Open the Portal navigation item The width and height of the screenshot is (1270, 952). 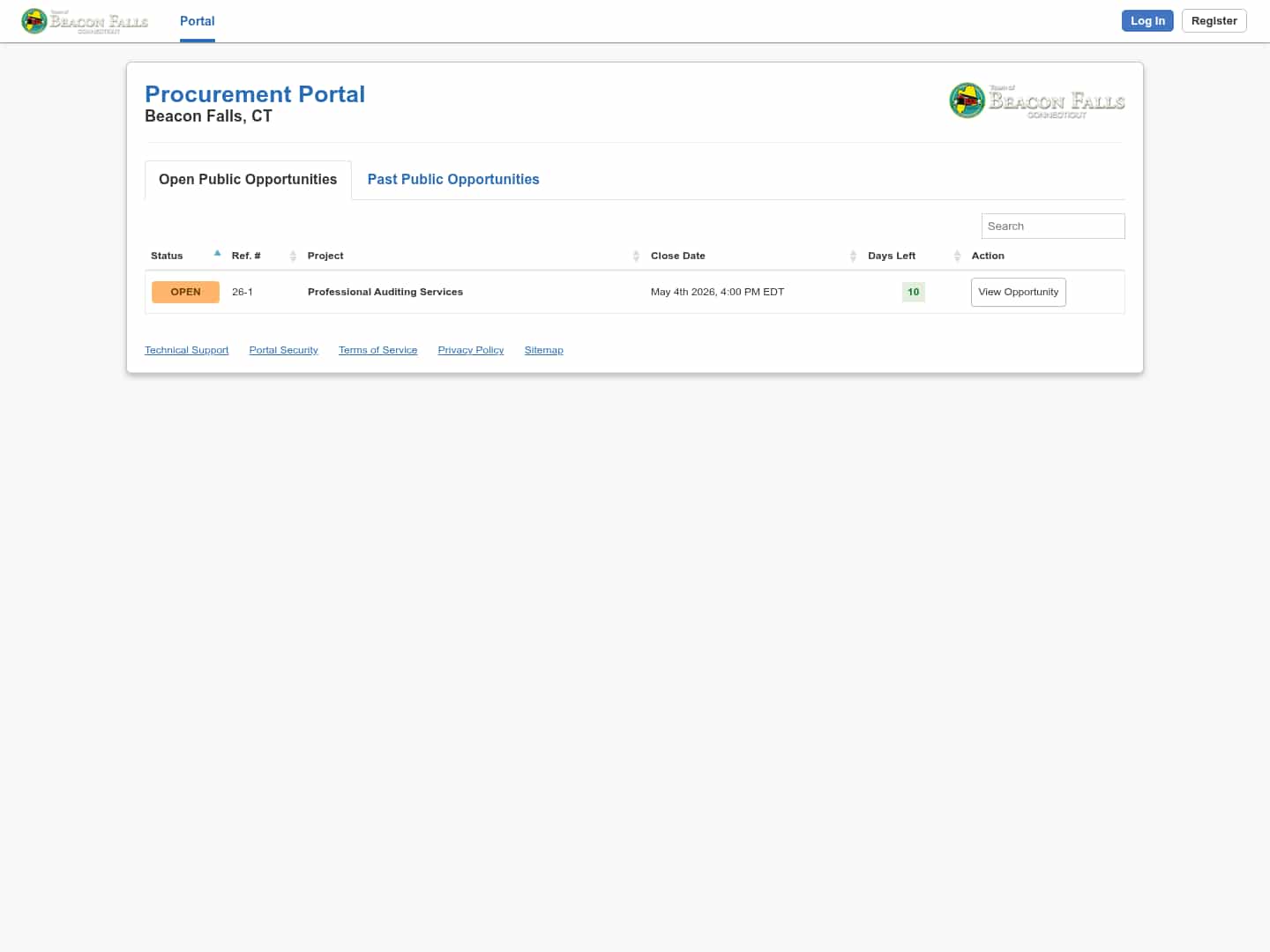click(197, 21)
